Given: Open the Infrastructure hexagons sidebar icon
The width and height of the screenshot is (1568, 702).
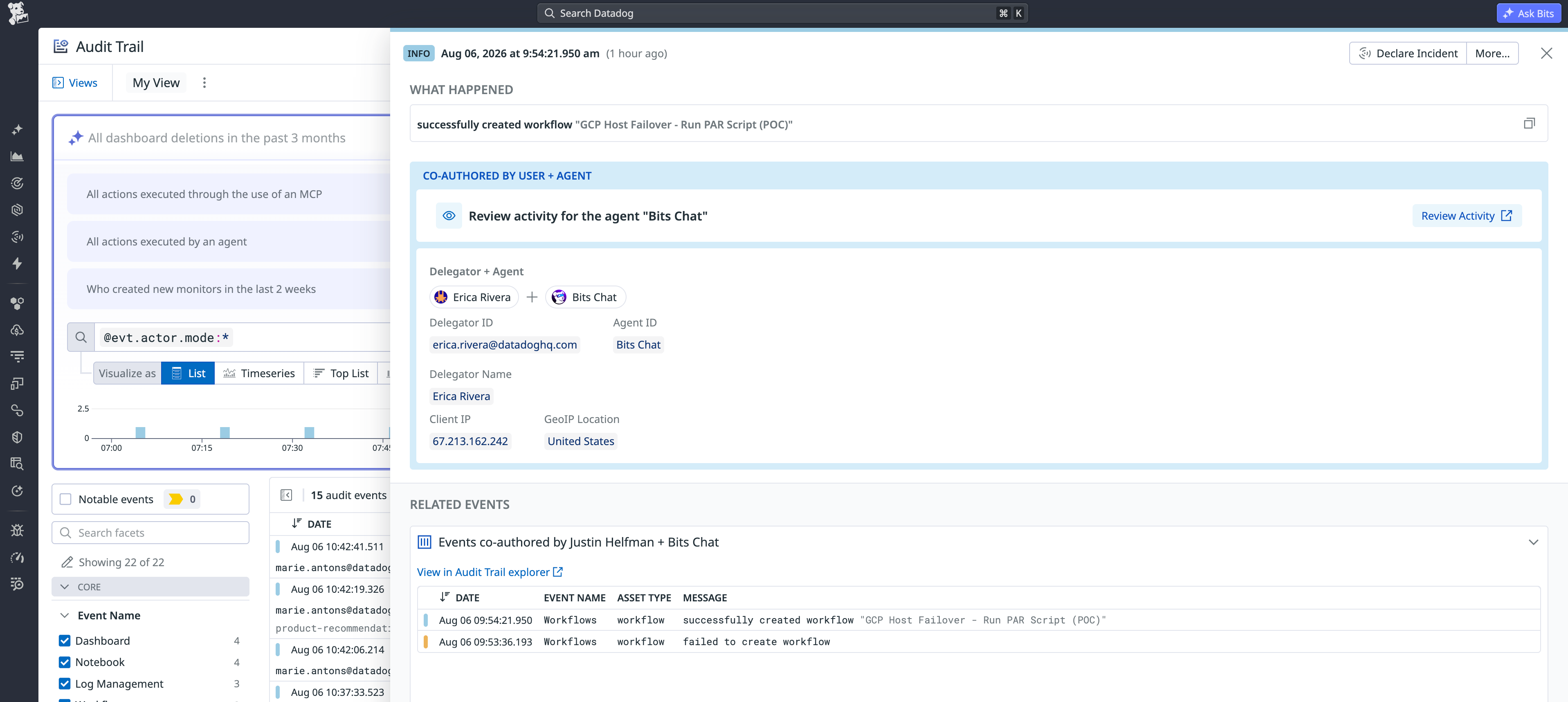Looking at the screenshot, I should (17, 303).
